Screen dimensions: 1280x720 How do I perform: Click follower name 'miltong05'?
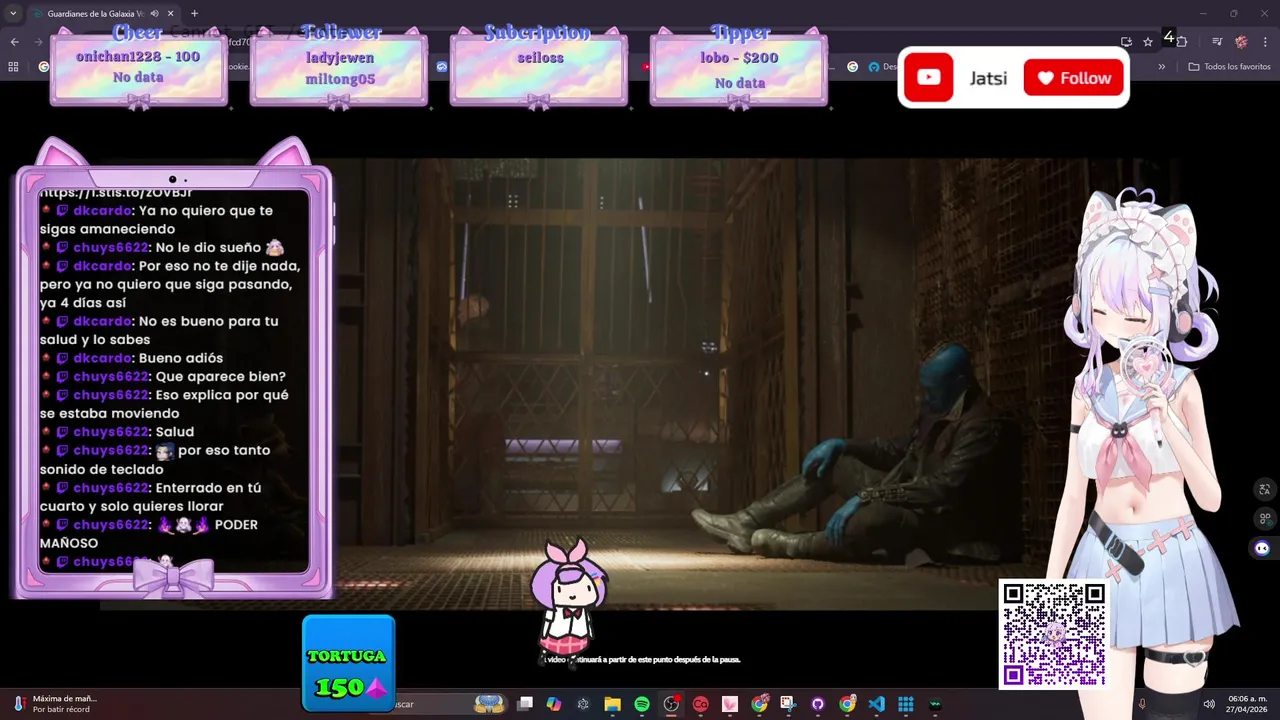tap(340, 79)
